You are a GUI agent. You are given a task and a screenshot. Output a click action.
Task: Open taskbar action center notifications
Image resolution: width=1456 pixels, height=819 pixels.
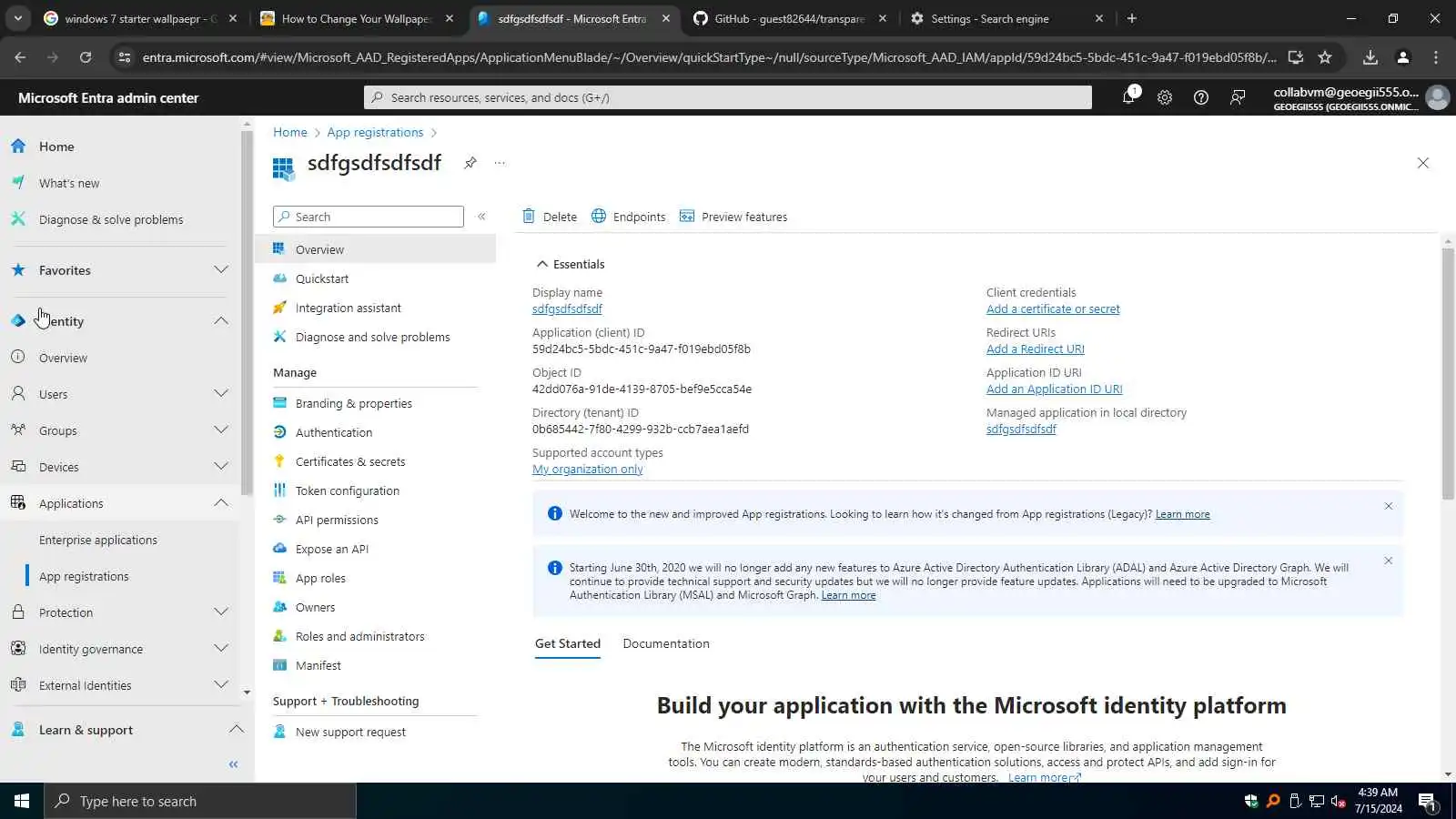(1427, 801)
